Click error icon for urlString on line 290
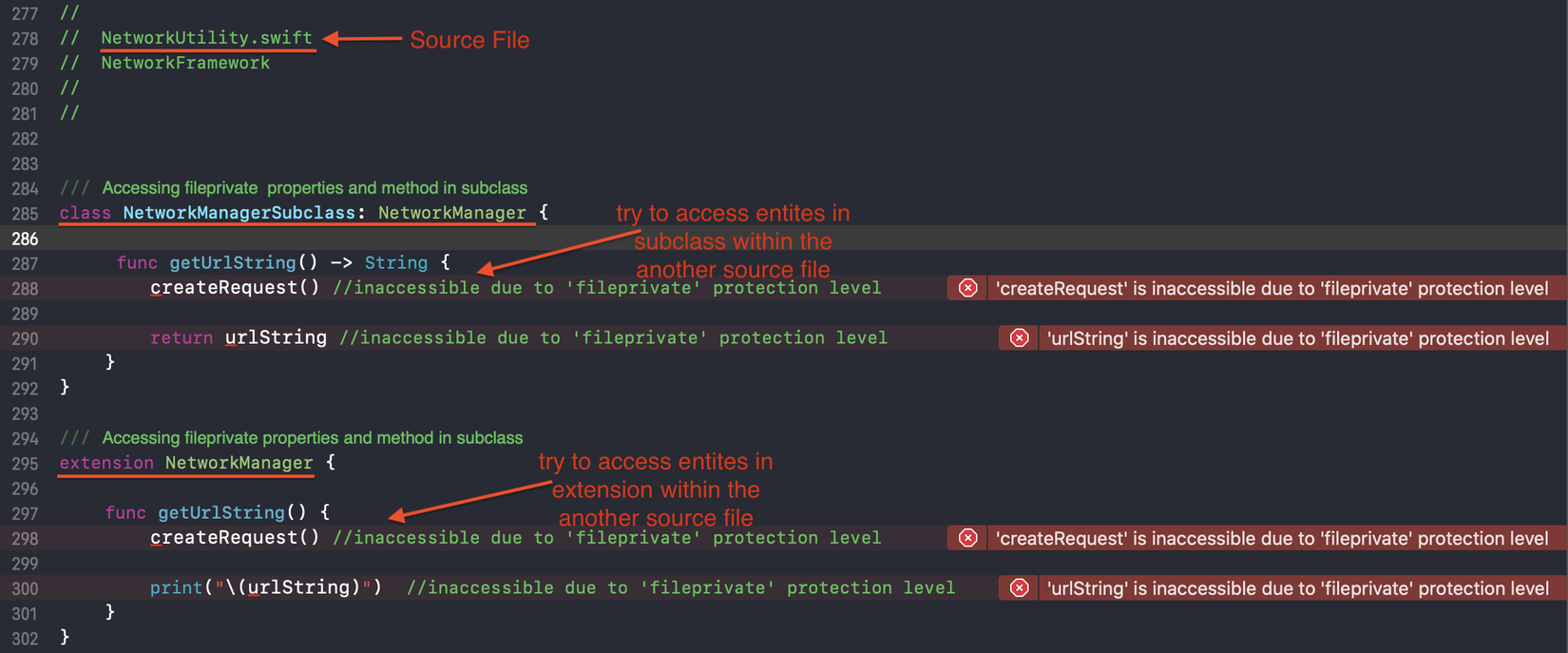Image resolution: width=1568 pixels, height=653 pixels. pyautogui.click(x=1019, y=338)
